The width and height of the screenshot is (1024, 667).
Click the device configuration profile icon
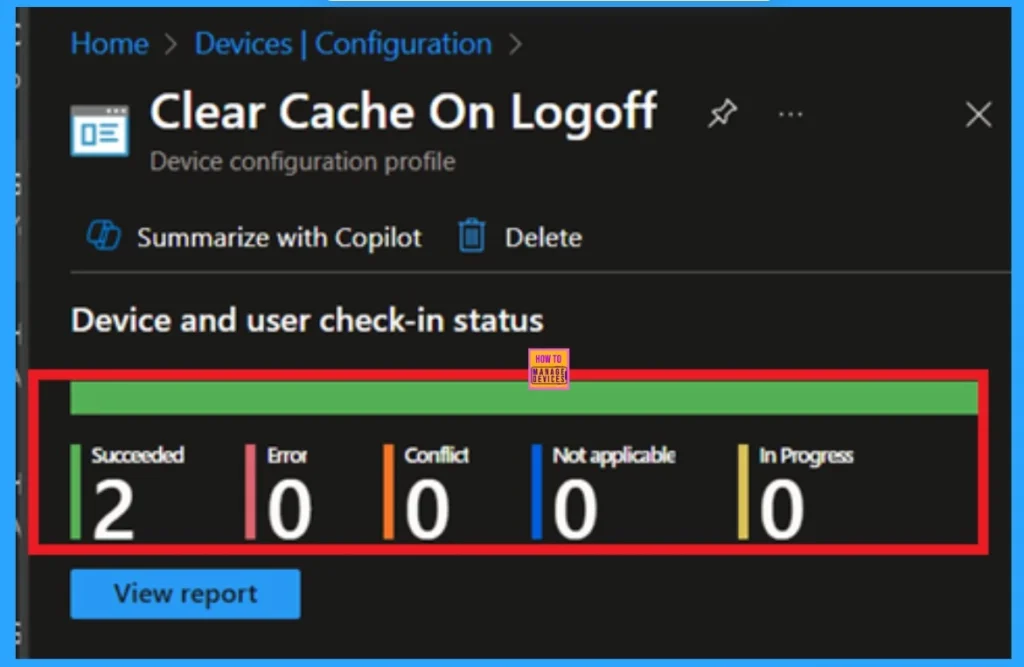100,130
